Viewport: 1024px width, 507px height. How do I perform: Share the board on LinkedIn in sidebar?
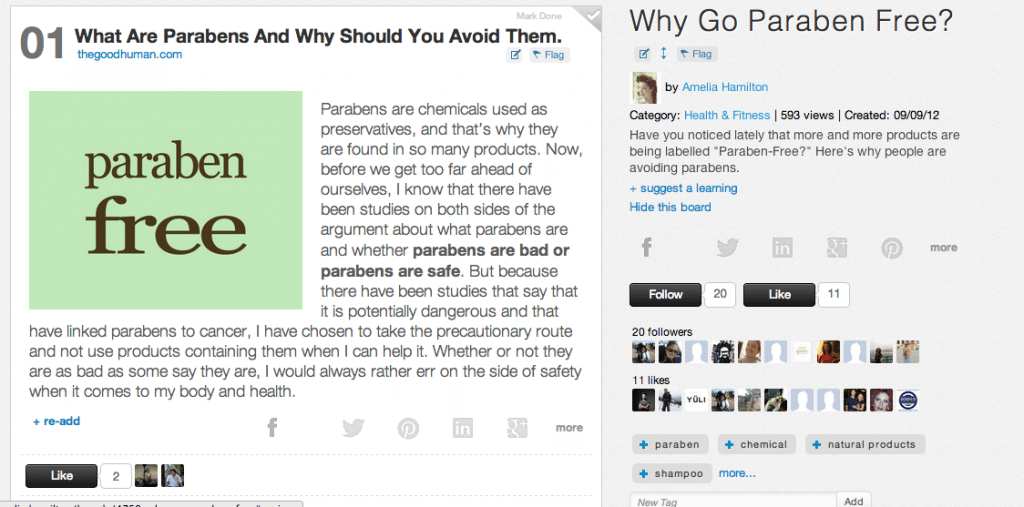click(x=782, y=248)
